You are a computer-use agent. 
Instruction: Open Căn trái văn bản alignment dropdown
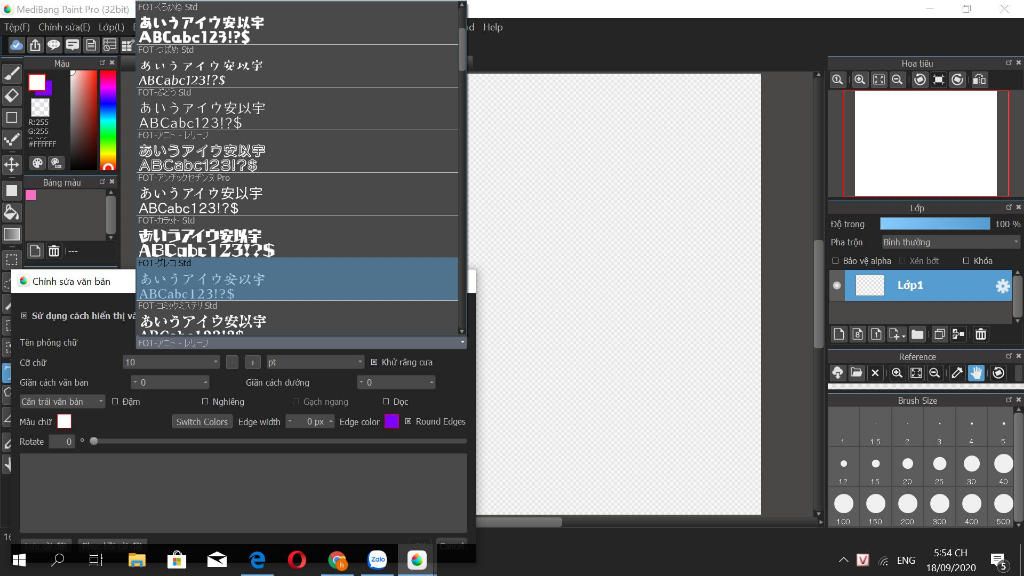pos(62,402)
